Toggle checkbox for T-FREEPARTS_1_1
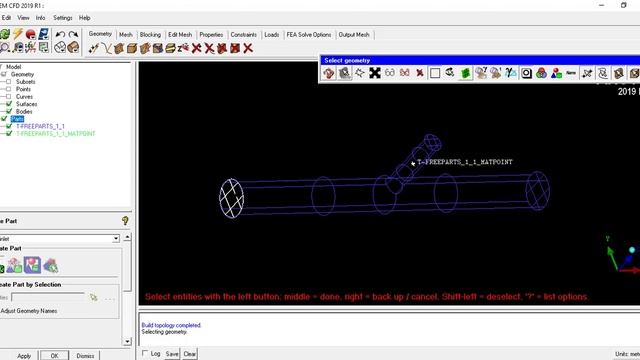Image resolution: width=640 pixels, height=360 pixels. point(9,126)
